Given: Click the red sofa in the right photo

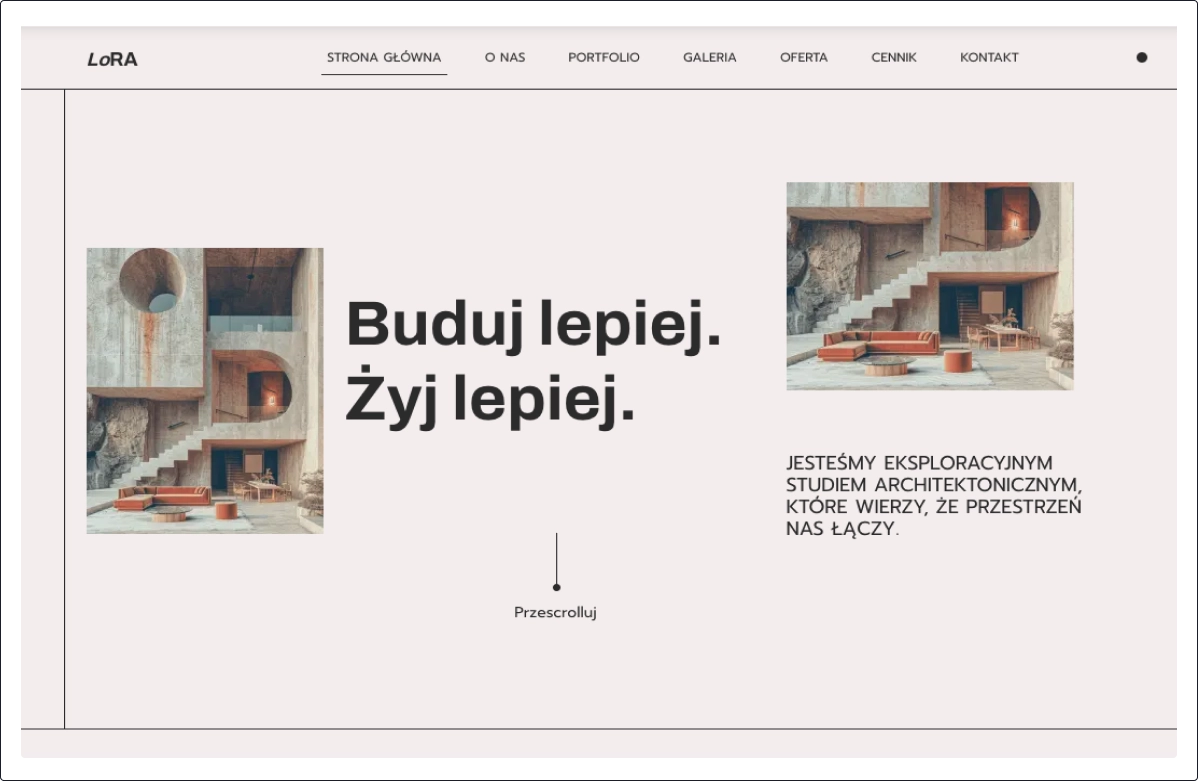Looking at the screenshot, I should [x=880, y=343].
